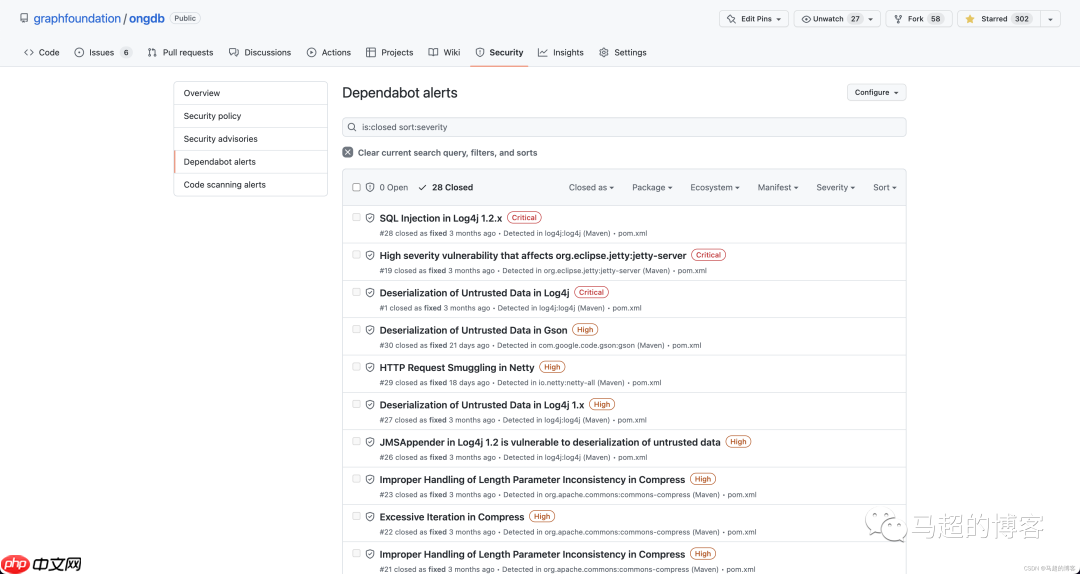Toggle the select-all alerts checkbox in header
Viewport: 1080px width, 574px height.
click(x=356, y=187)
